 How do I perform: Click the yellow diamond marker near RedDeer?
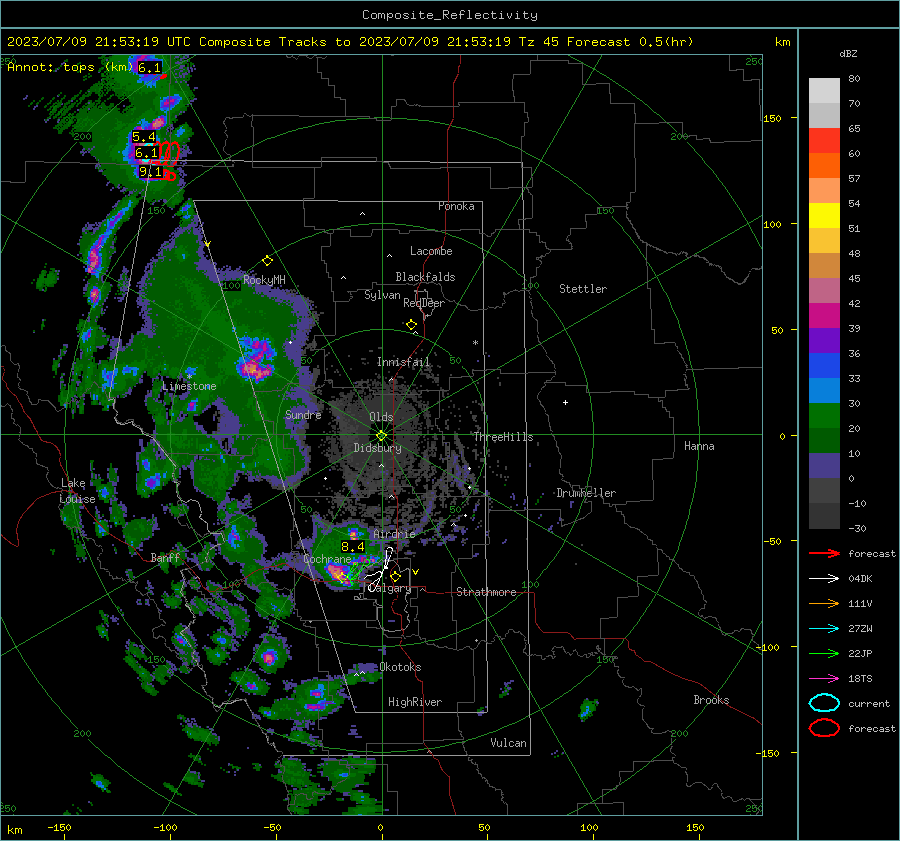412,325
